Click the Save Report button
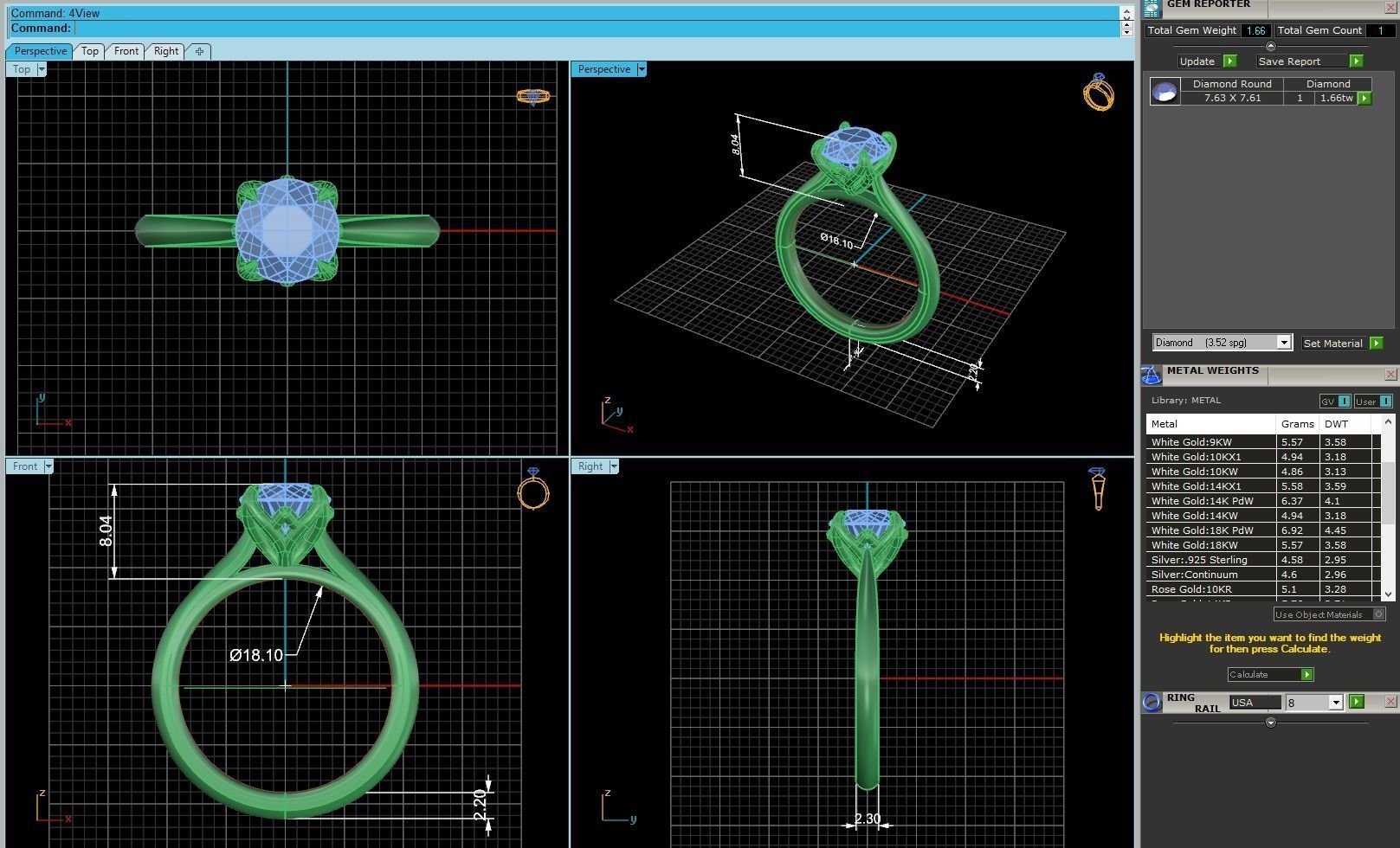This screenshot has width=1400, height=848. pyautogui.click(x=1301, y=61)
